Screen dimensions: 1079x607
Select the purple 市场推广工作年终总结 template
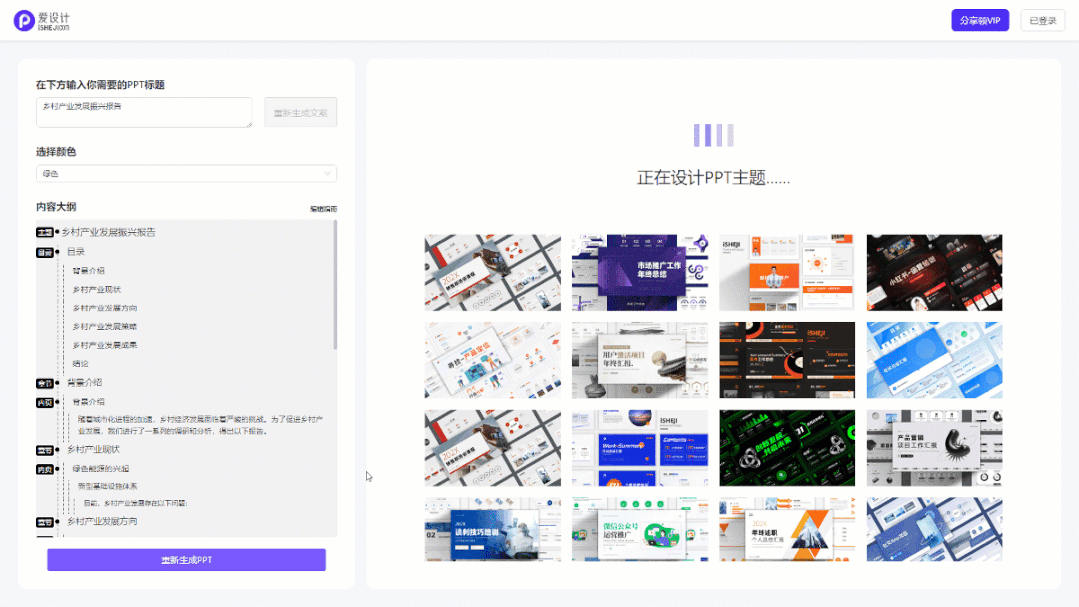(640, 273)
